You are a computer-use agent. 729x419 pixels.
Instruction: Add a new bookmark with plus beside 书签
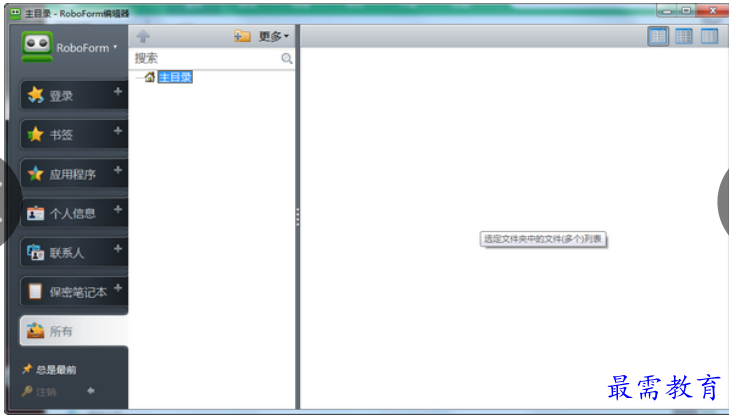(x=118, y=131)
